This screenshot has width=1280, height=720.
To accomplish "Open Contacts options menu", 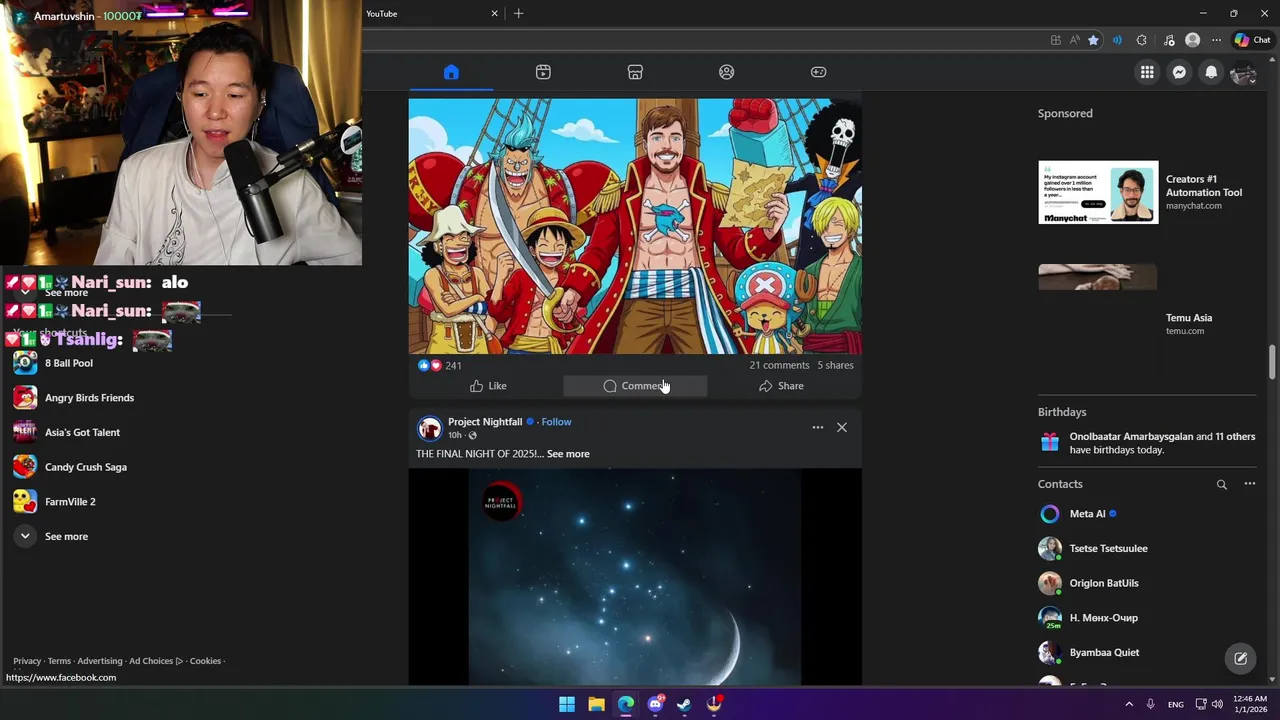I will (1249, 484).
